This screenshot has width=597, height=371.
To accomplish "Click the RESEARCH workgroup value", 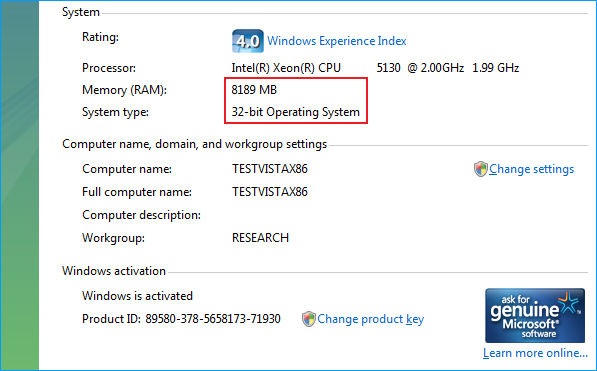I will 260,238.
